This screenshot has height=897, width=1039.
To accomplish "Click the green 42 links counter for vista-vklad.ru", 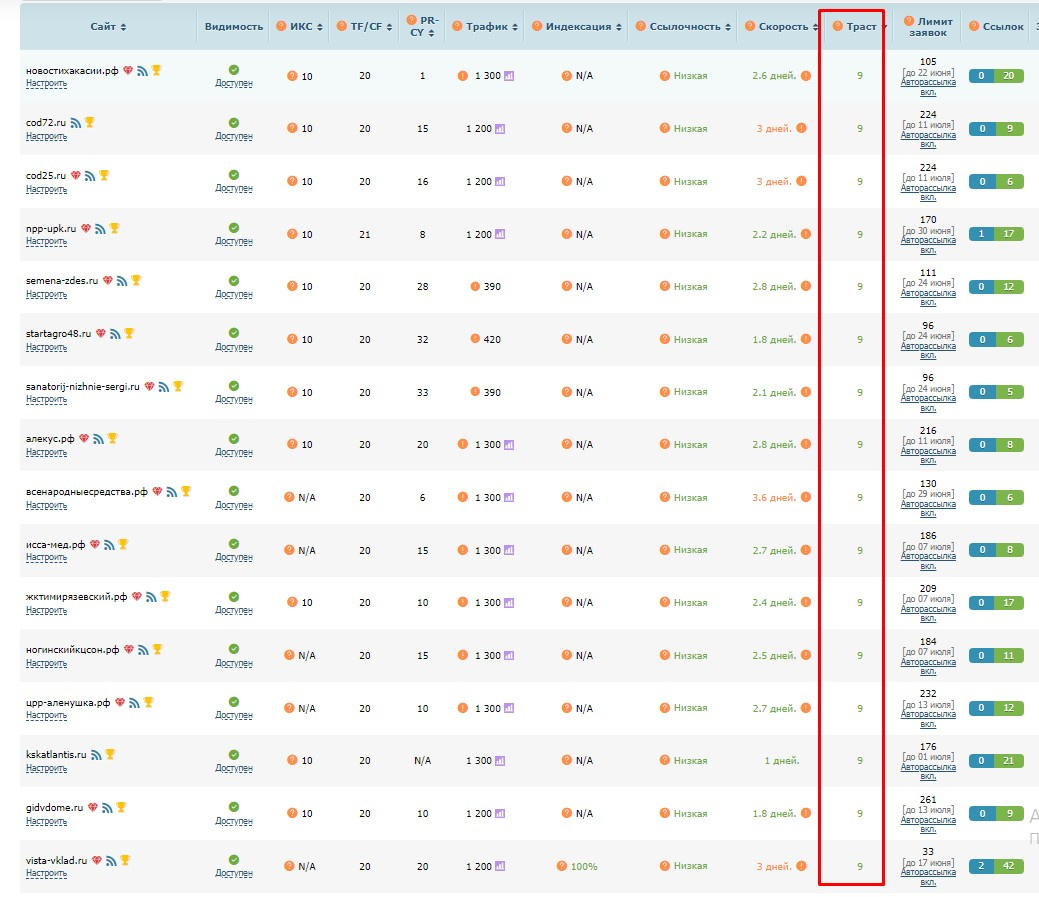I will 1009,866.
